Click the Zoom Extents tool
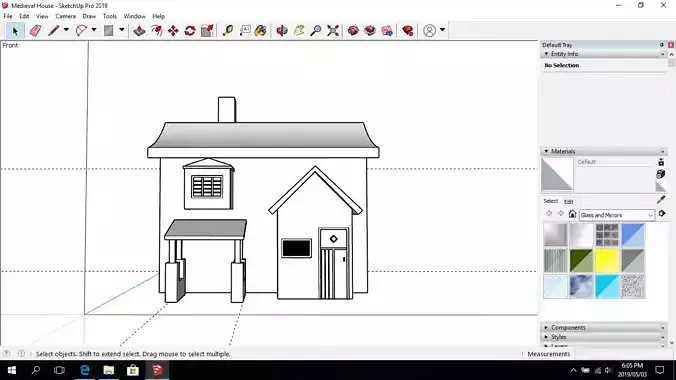676x380 pixels. (x=333, y=31)
